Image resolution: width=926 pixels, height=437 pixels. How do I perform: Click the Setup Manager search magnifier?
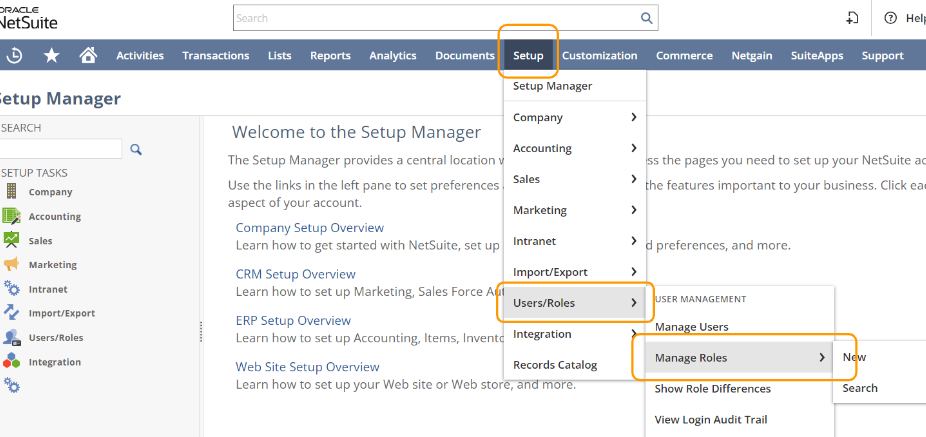click(x=136, y=149)
